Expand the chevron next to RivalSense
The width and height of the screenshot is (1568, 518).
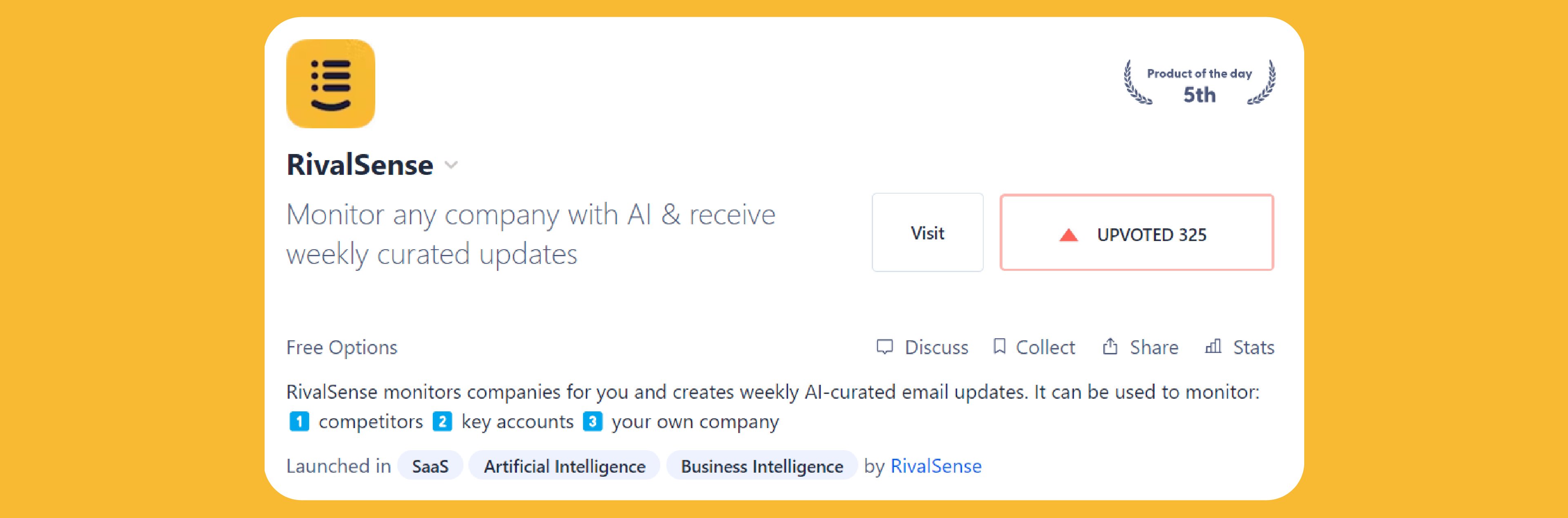pyautogui.click(x=451, y=165)
